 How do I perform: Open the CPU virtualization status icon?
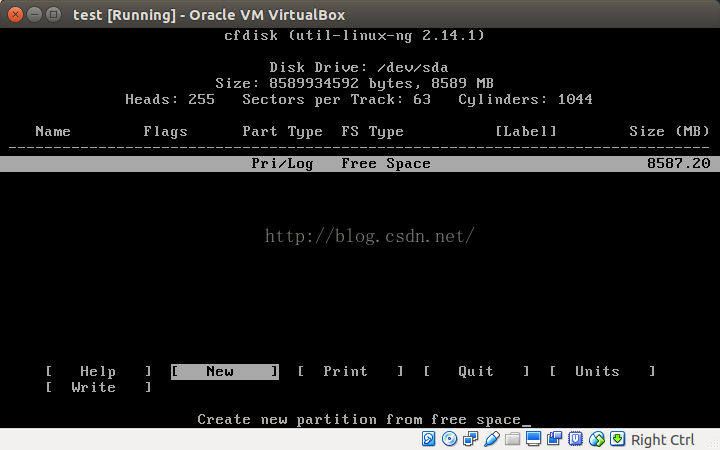575,439
